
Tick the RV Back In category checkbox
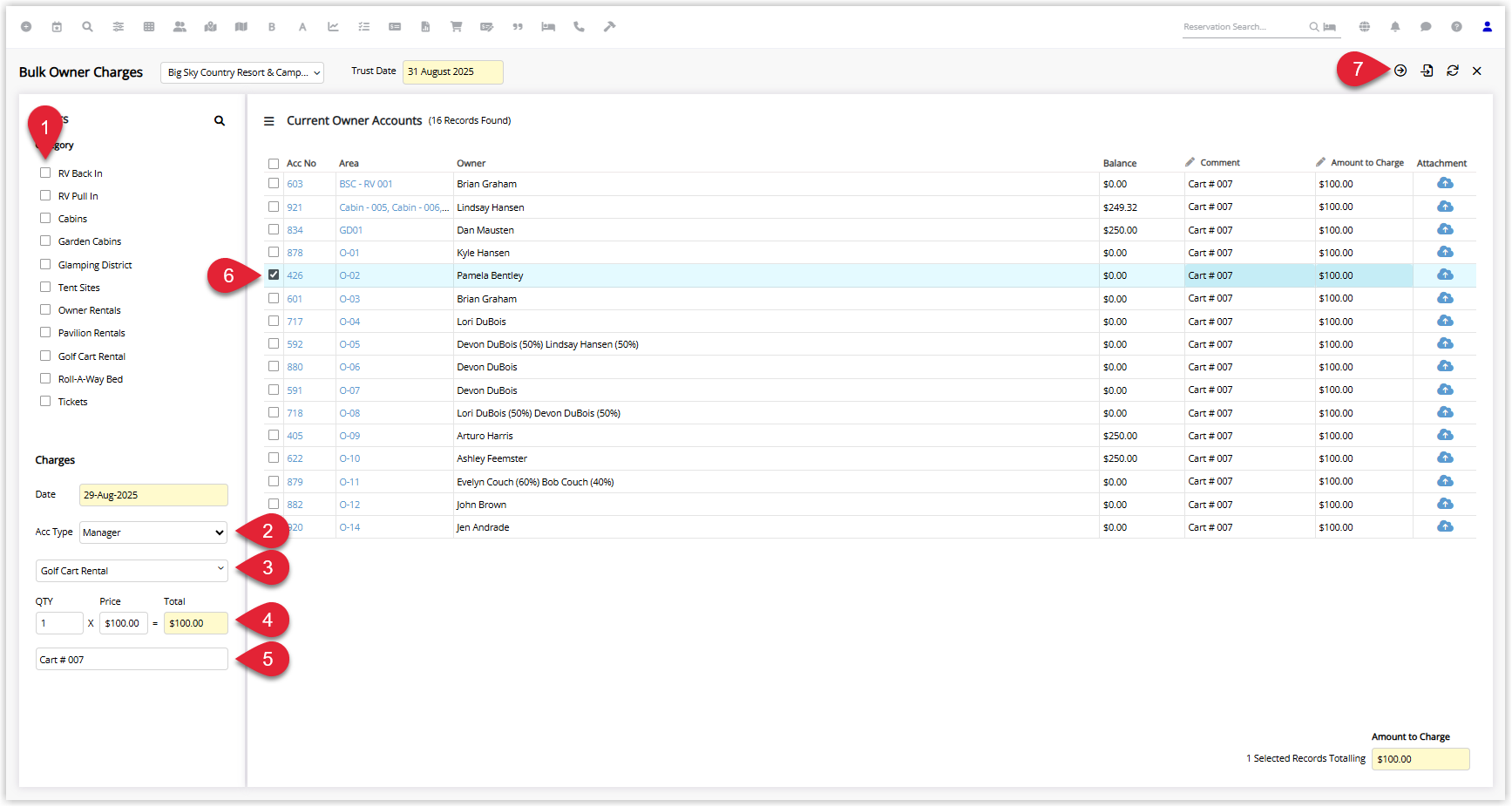coord(45,173)
